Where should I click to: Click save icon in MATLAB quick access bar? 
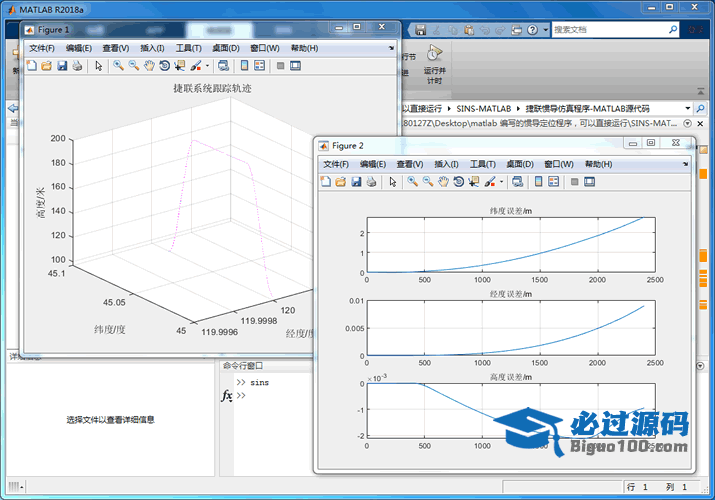420,30
